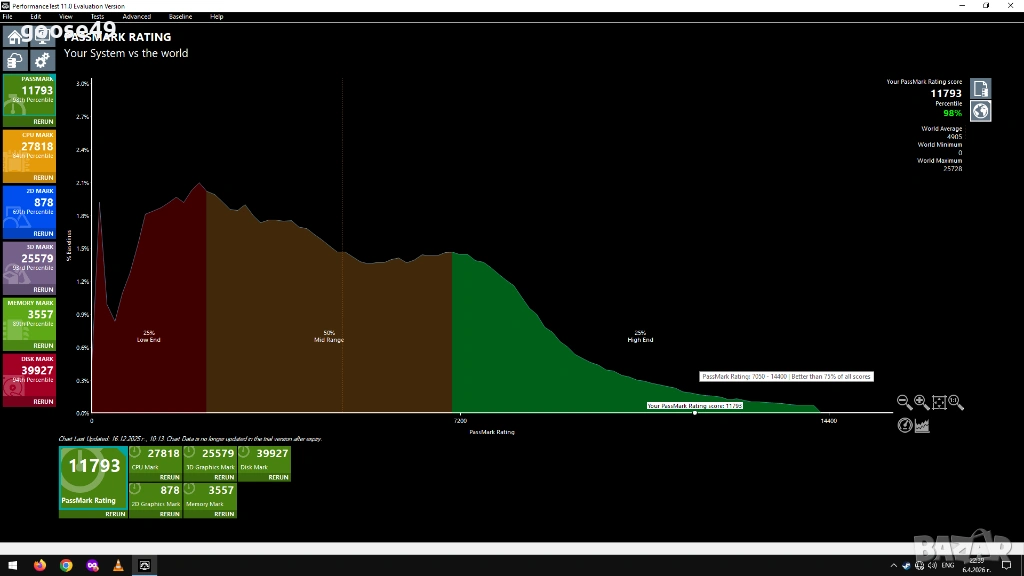Open the report document icon near the score
1024x576 pixels.
[980, 89]
